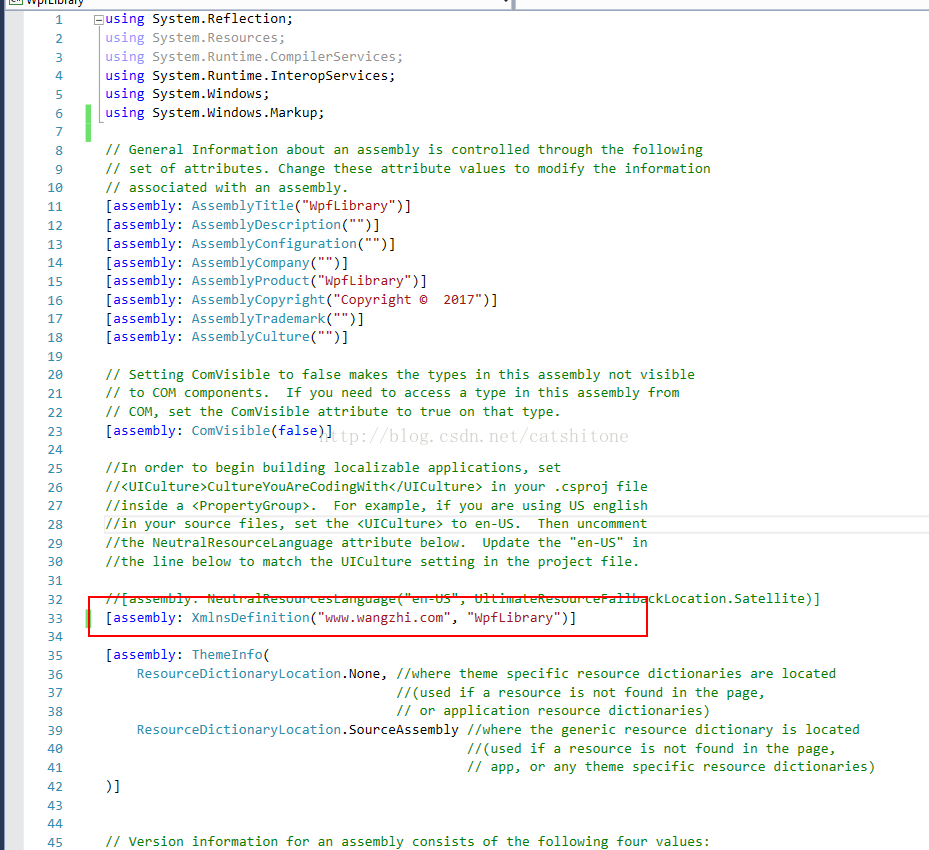Click 'System.Runtime.InteropServices' on line 4
Image resolution: width=929 pixels, height=850 pixels.
pyautogui.click(x=270, y=76)
